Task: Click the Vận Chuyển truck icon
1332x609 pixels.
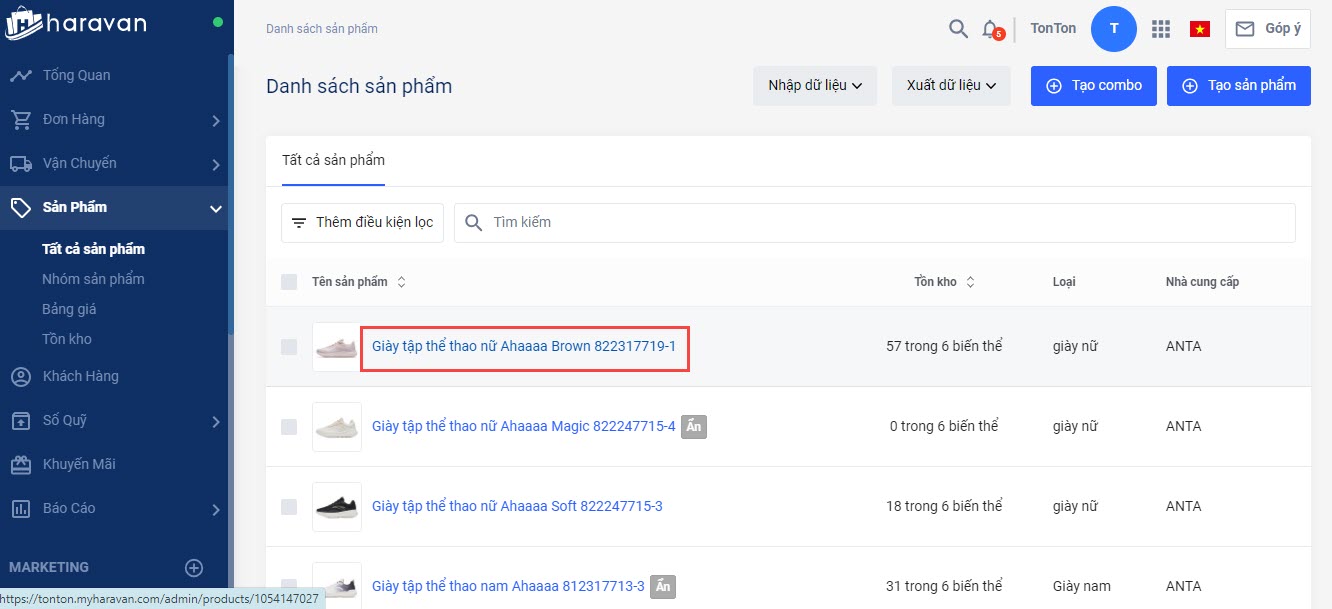Action: click(x=20, y=164)
